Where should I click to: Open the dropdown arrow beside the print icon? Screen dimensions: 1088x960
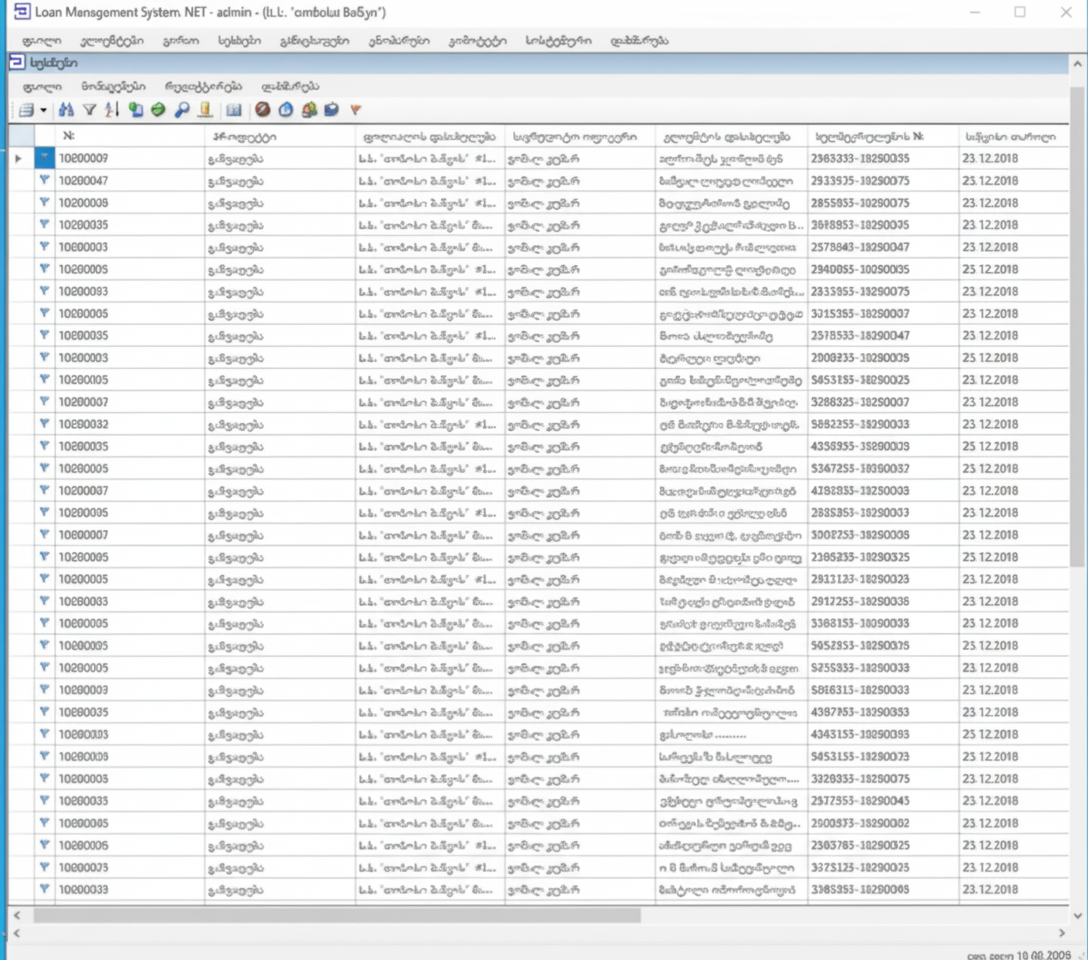pyautogui.click(x=43, y=110)
